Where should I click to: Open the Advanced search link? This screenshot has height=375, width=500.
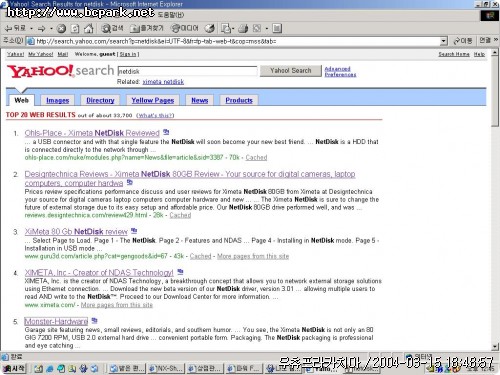(337, 69)
